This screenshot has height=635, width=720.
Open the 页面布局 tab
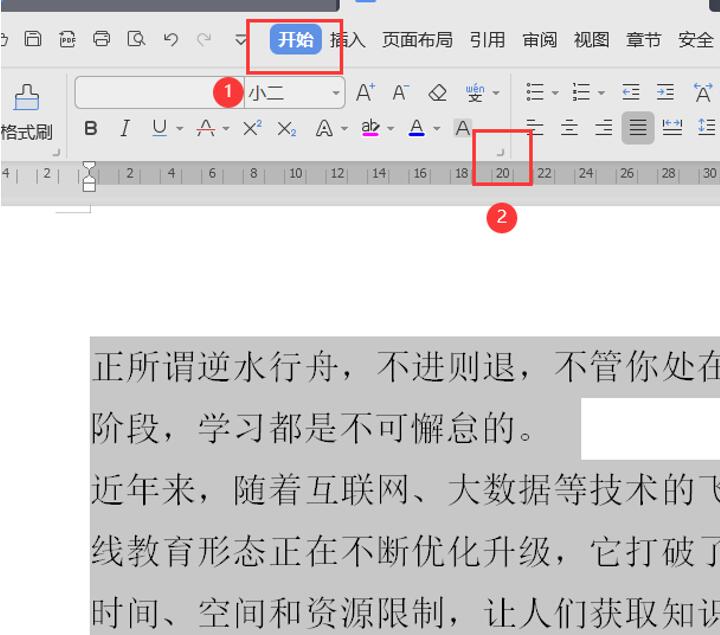point(417,40)
